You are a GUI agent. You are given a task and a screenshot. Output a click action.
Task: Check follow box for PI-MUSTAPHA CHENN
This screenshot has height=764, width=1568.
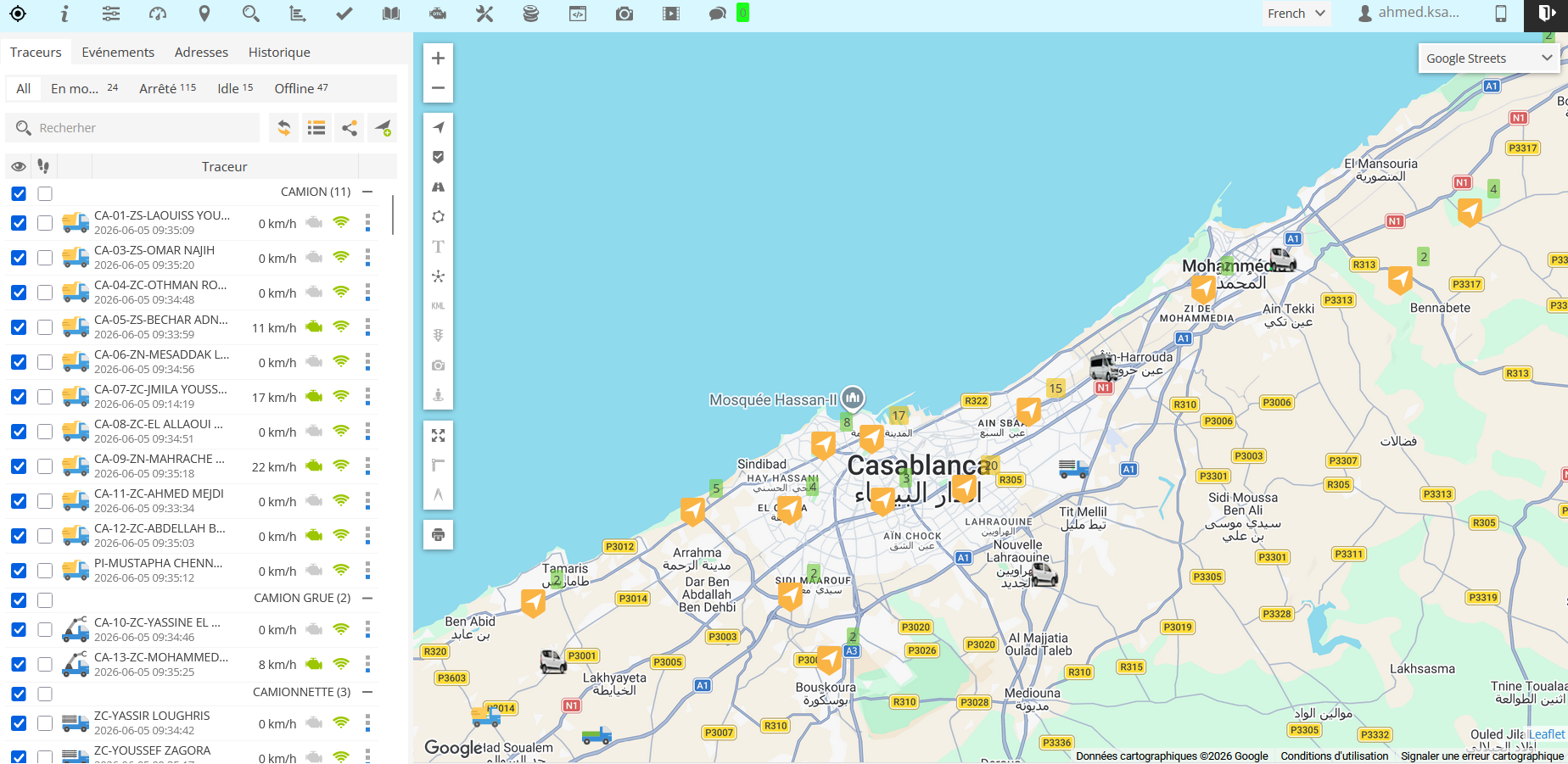45,571
